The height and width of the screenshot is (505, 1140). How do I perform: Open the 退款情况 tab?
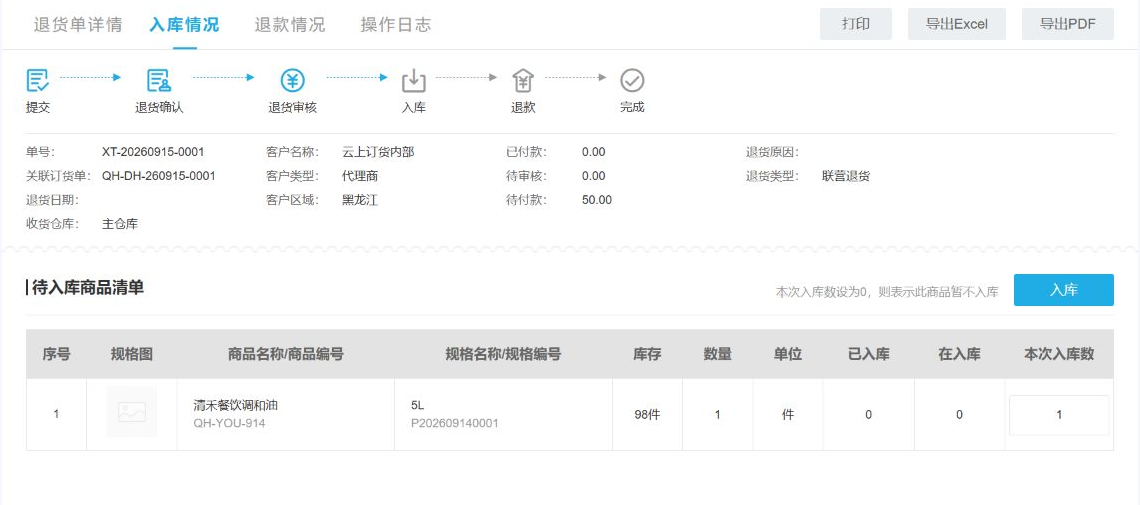(290, 24)
